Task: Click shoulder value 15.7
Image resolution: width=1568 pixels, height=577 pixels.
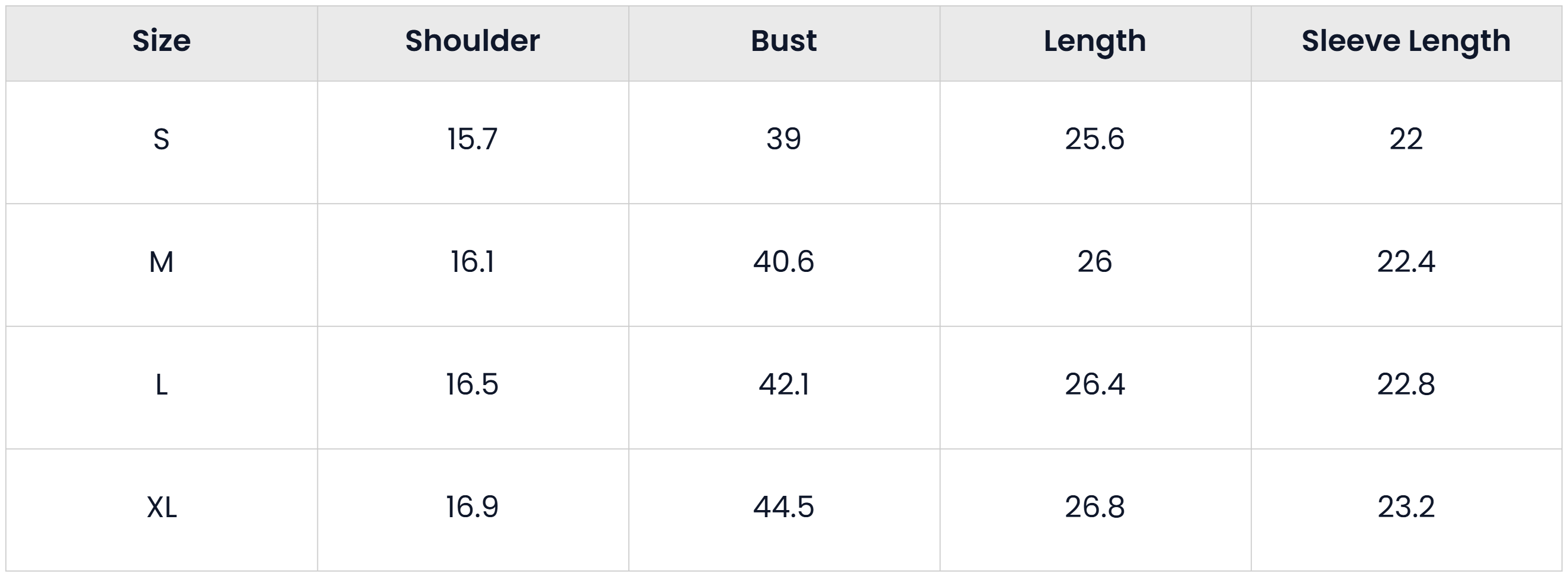Action: pyautogui.click(x=473, y=139)
